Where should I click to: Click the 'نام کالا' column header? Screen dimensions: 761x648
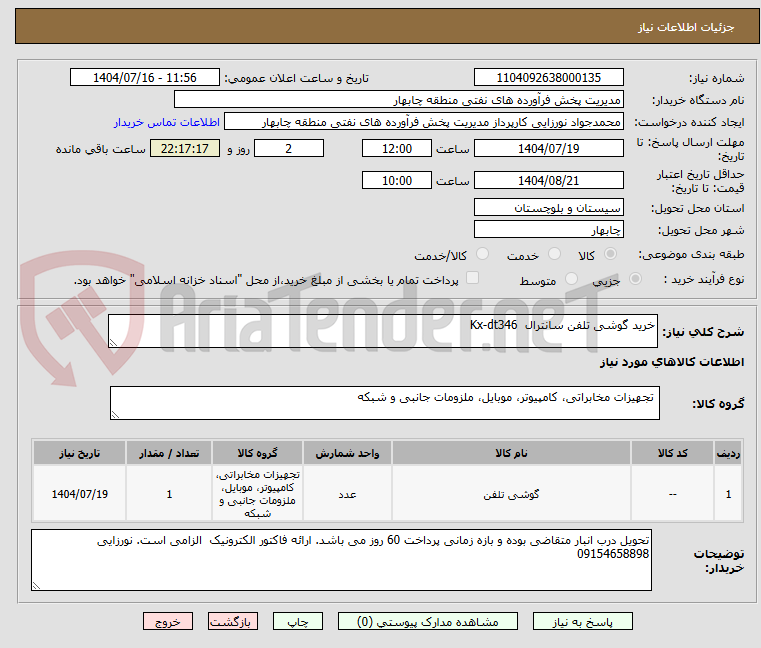tap(511, 453)
